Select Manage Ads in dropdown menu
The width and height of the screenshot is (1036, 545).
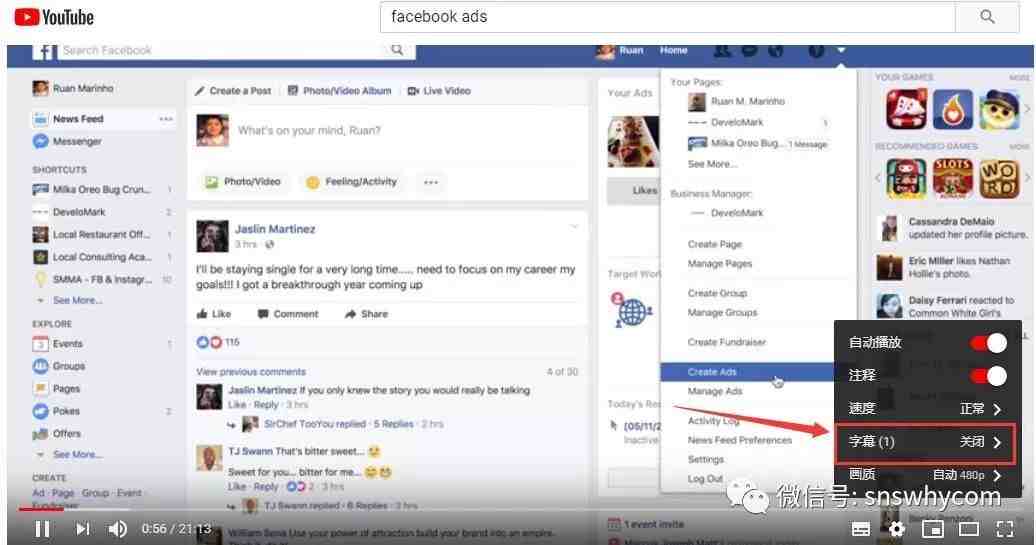pos(715,391)
